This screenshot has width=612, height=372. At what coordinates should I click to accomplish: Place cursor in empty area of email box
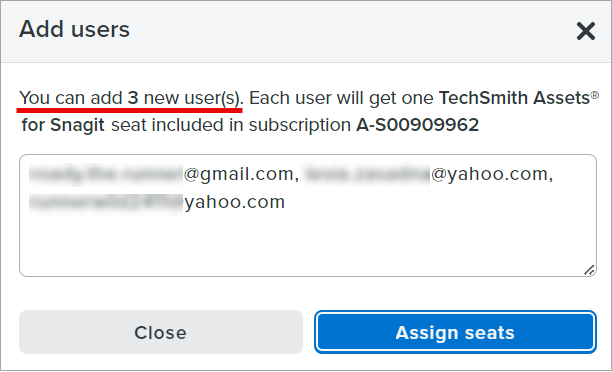[308, 242]
